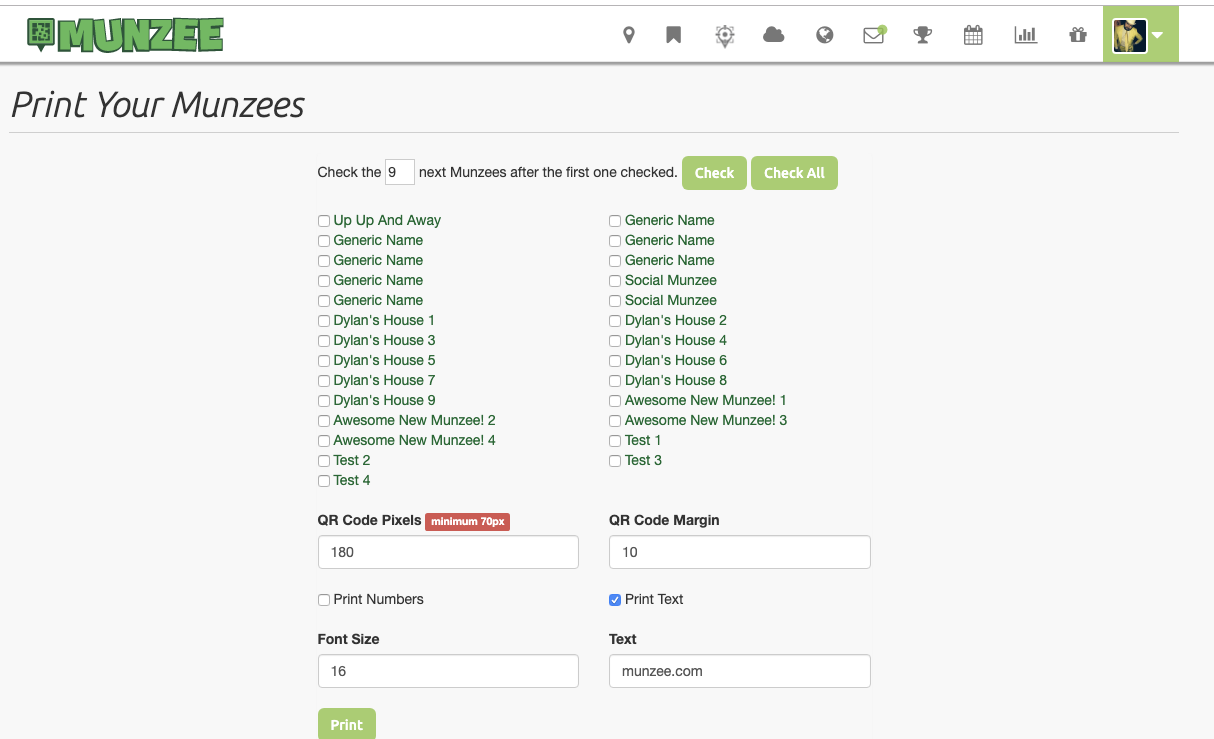Enable the Print Numbers checkbox
This screenshot has width=1214, height=739.
point(324,600)
